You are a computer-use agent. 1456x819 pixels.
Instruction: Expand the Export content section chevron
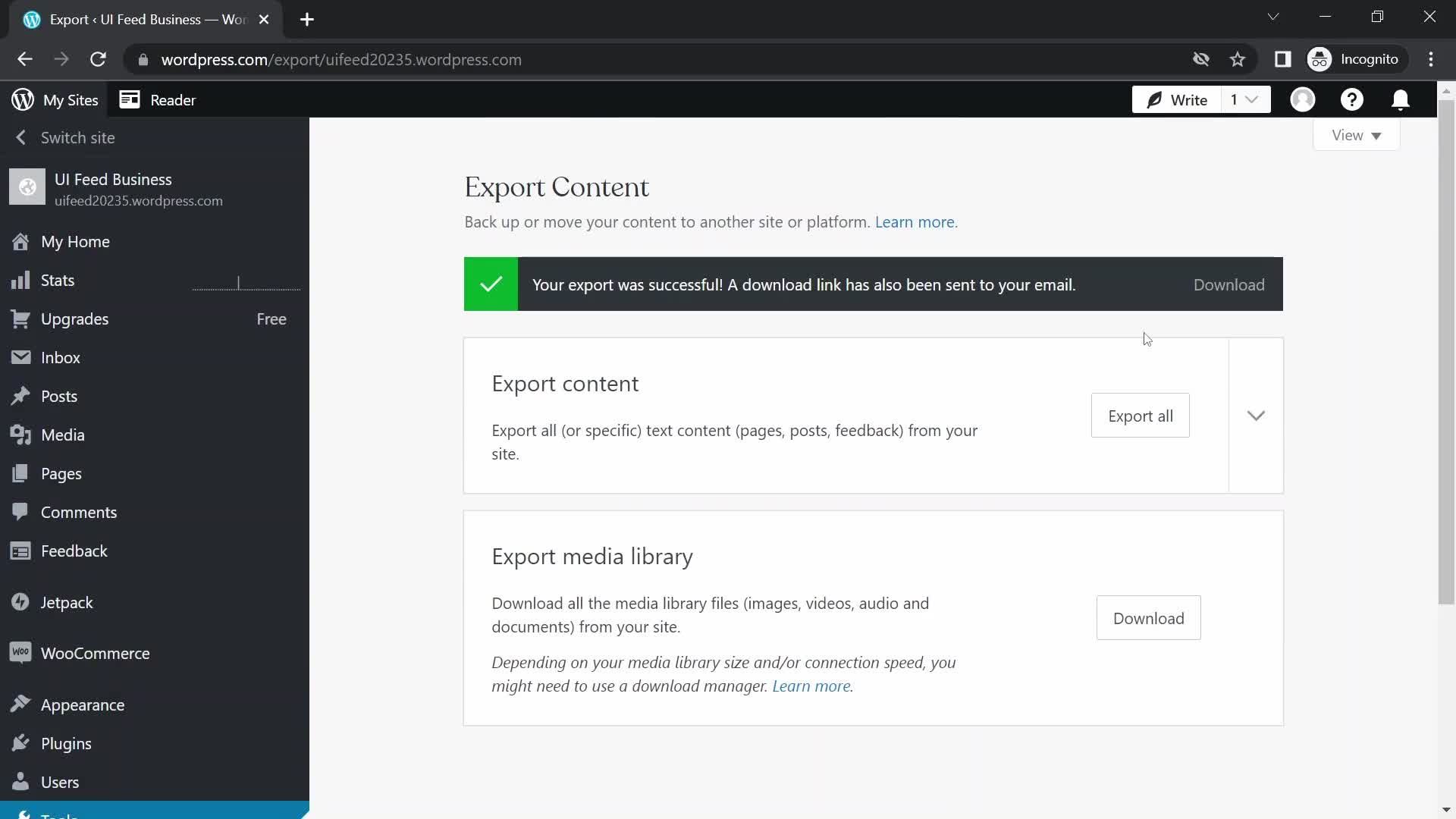[1257, 416]
